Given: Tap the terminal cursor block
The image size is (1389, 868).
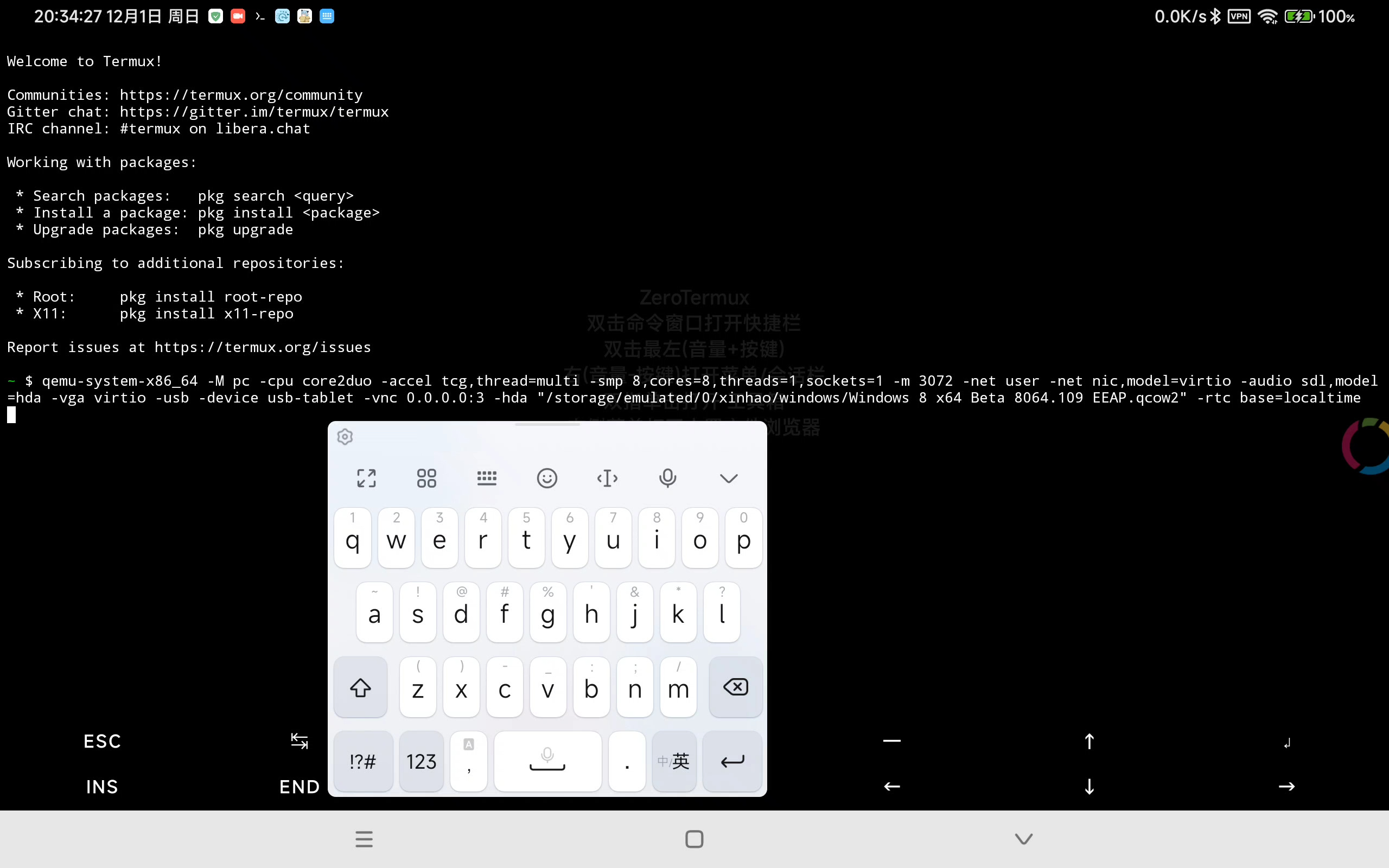Looking at the screenshot, I should pos(11,414).
